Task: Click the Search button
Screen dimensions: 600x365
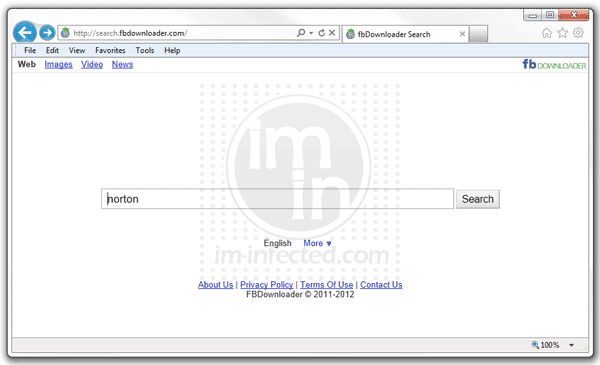Action: 478,199
